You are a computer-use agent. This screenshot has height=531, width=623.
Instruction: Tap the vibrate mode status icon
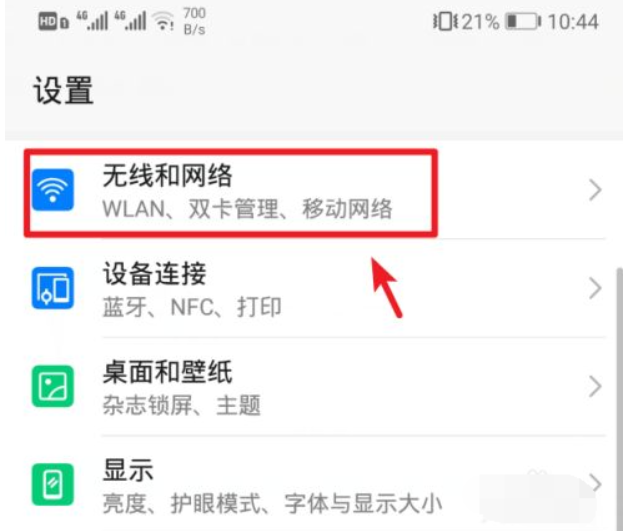pyautogui.click(x=445, y=21)
